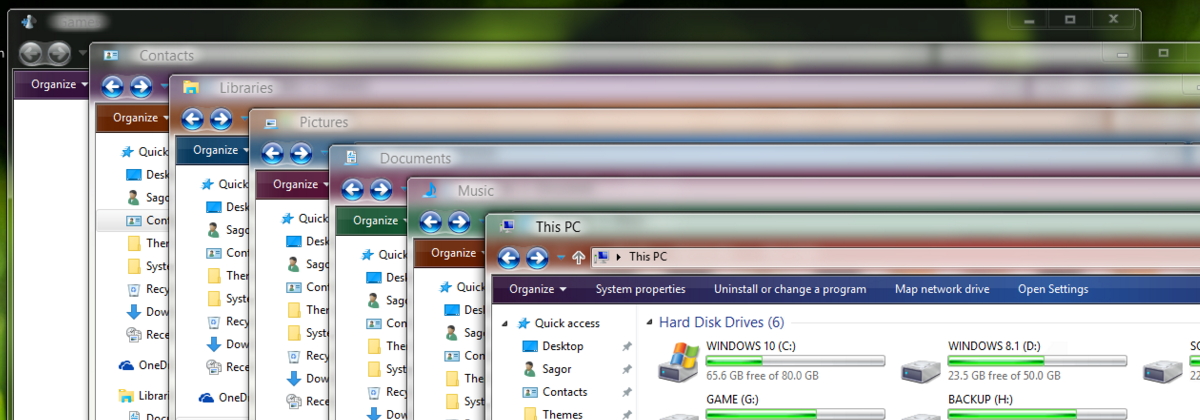1200x420 pixels.
Task: Click the pin icon beside Contacts
Action: 627,393
